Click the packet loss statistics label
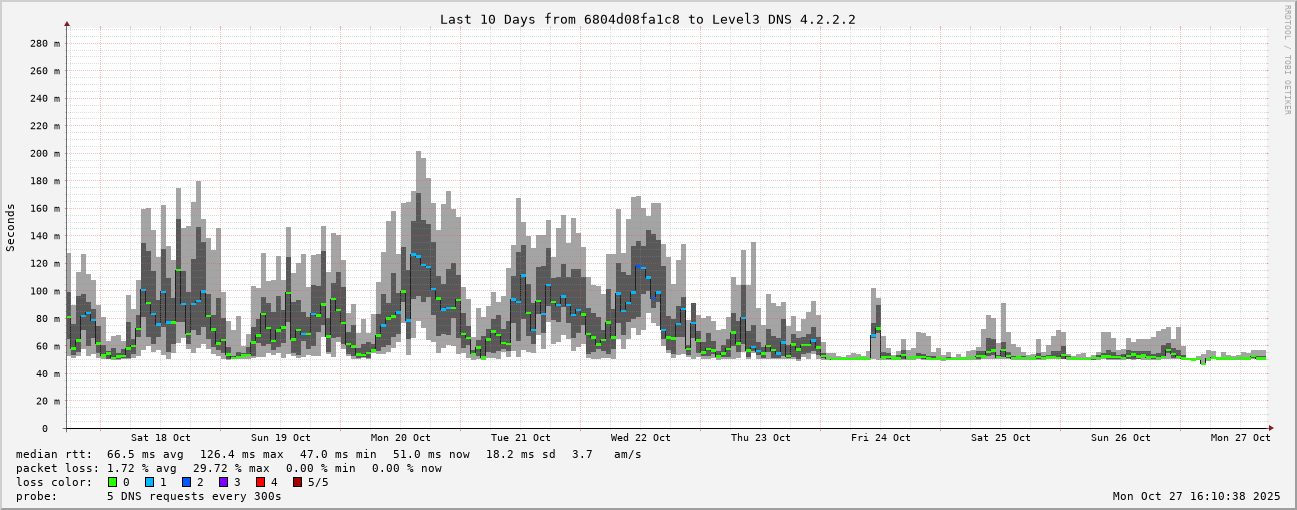This screenshot has width=1297, height=510. point(57,468)
